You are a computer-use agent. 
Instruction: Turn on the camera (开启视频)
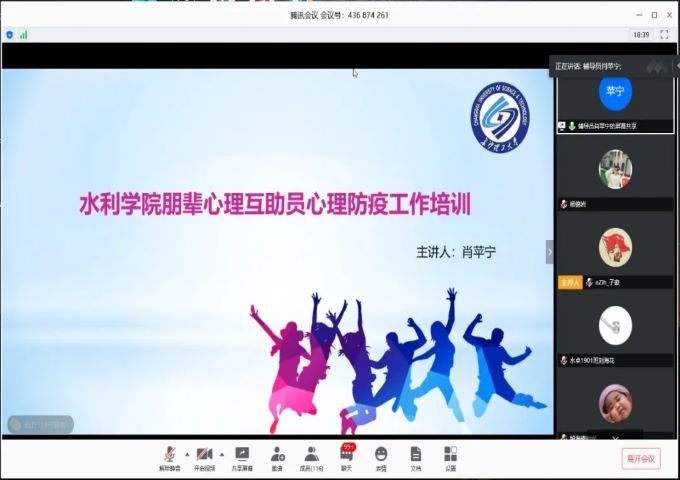click(x=205, y=456)
